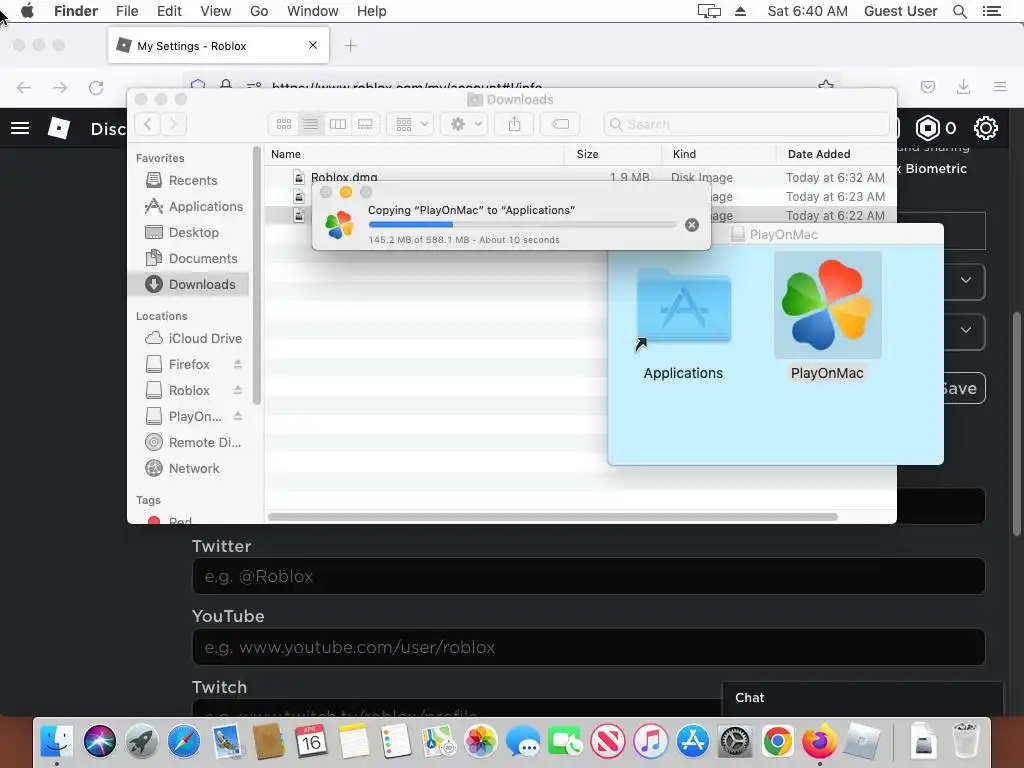Click the Finder share button
The image size is (1024, 768).
click(515, 124)
